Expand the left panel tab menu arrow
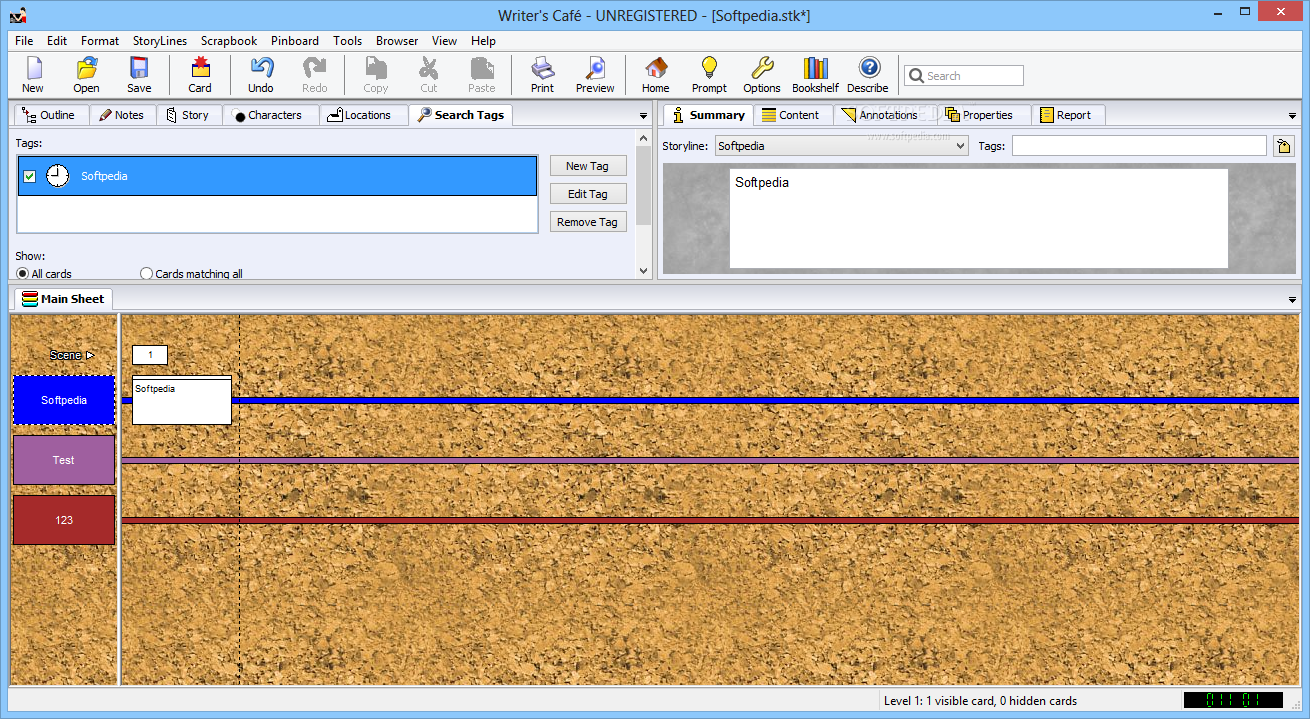The height and width of the screenshot is (719, 1310). click(x=644, y=116)
